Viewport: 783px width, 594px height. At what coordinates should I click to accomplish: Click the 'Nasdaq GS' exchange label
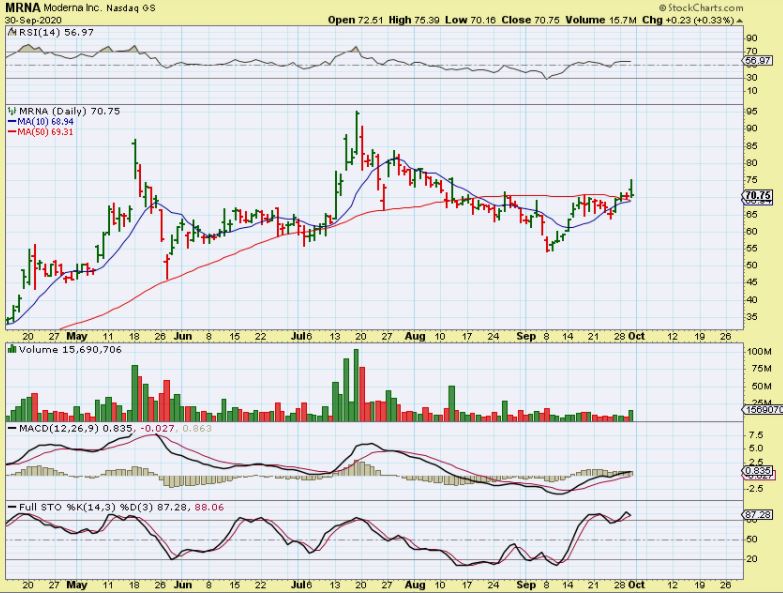(131, 8)
